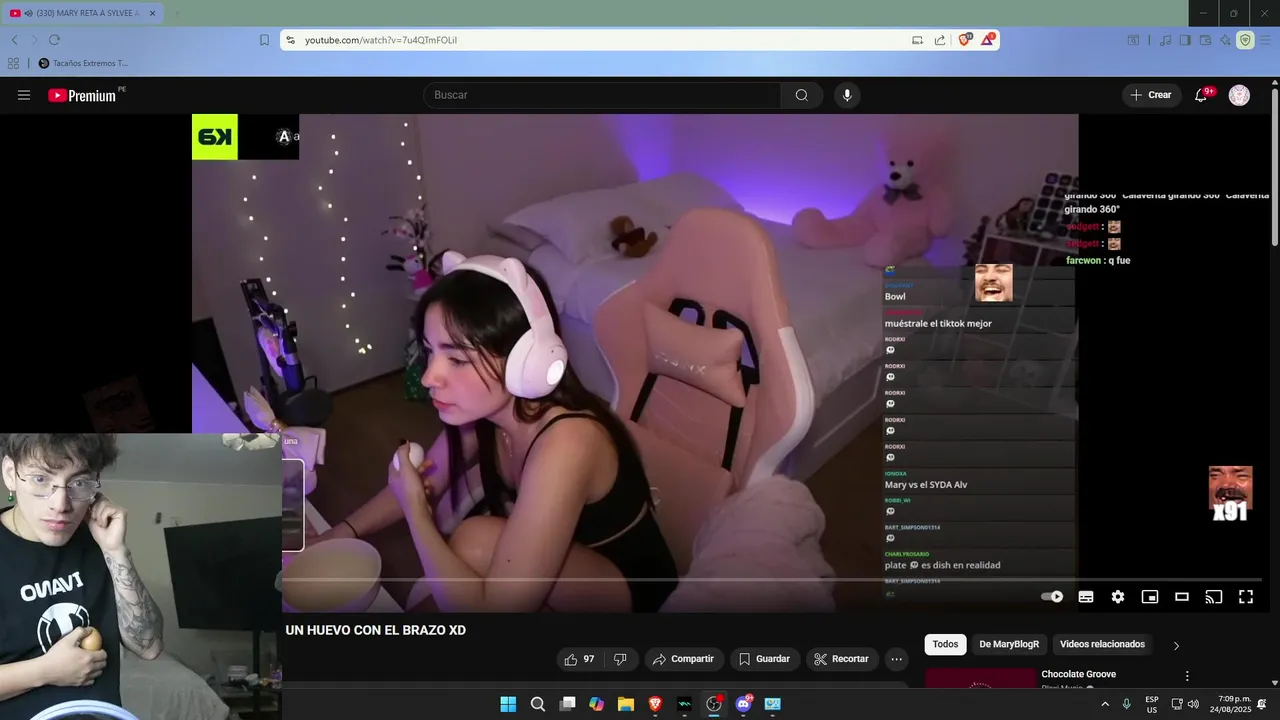1280x720 pixels.
Task: Open Windows taskbar search
Action: (538, 704)
